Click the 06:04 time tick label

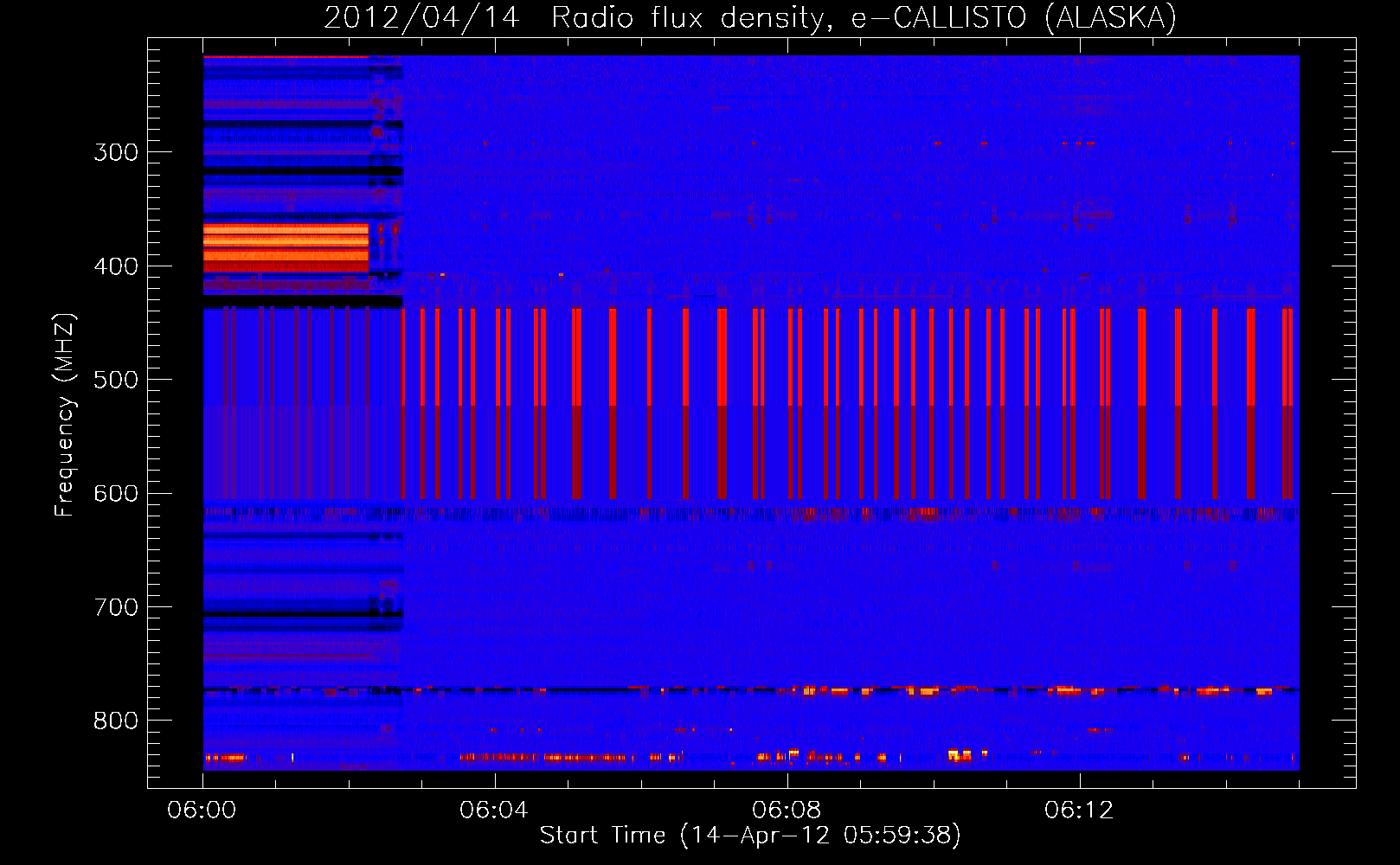coord(494,811)
